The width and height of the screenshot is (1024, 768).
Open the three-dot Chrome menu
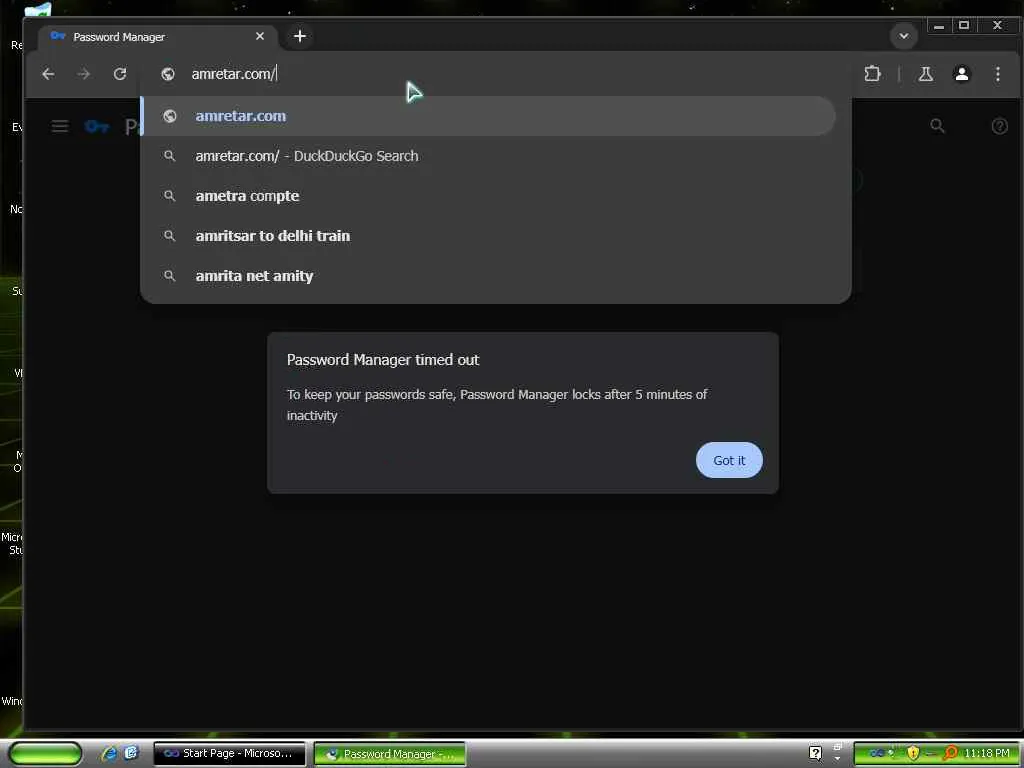(x=997, y=74)
